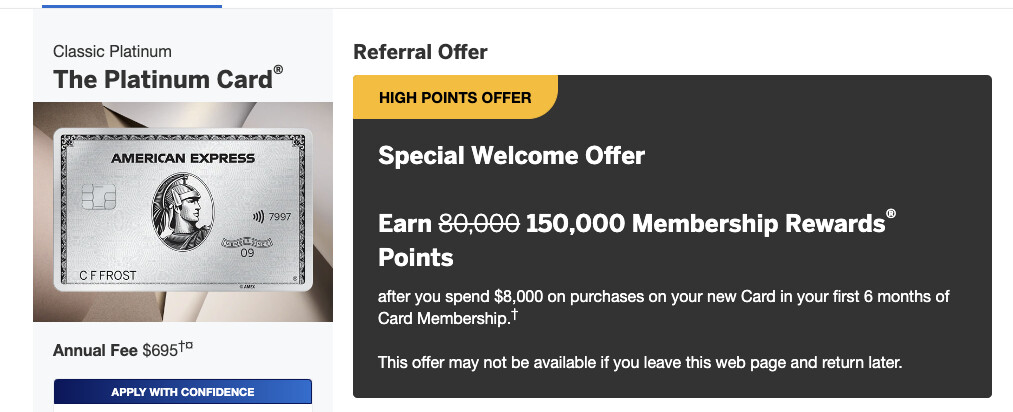Click the American Express logo text on the card

tap(182, 158)
